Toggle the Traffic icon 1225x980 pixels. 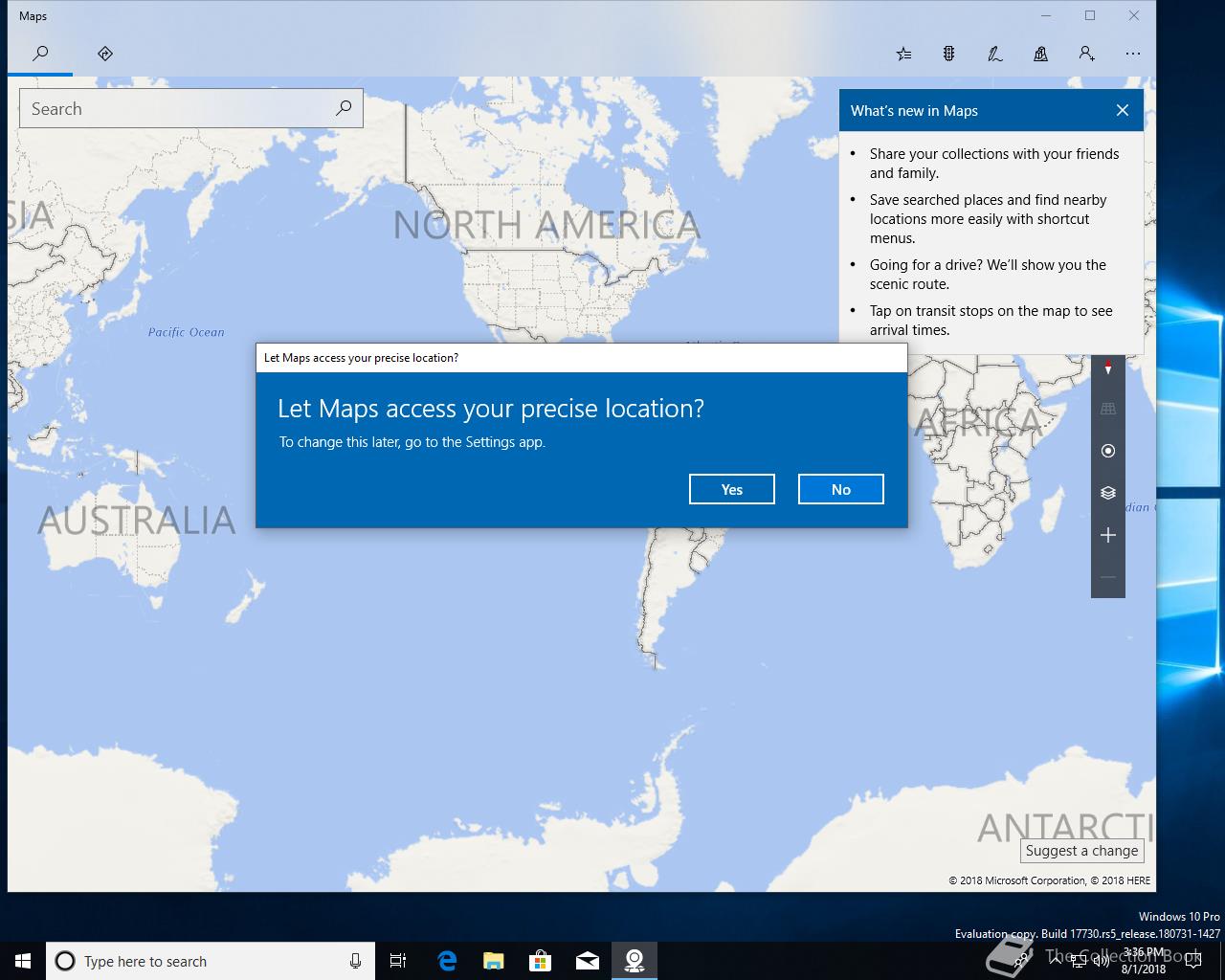[948, 54]
